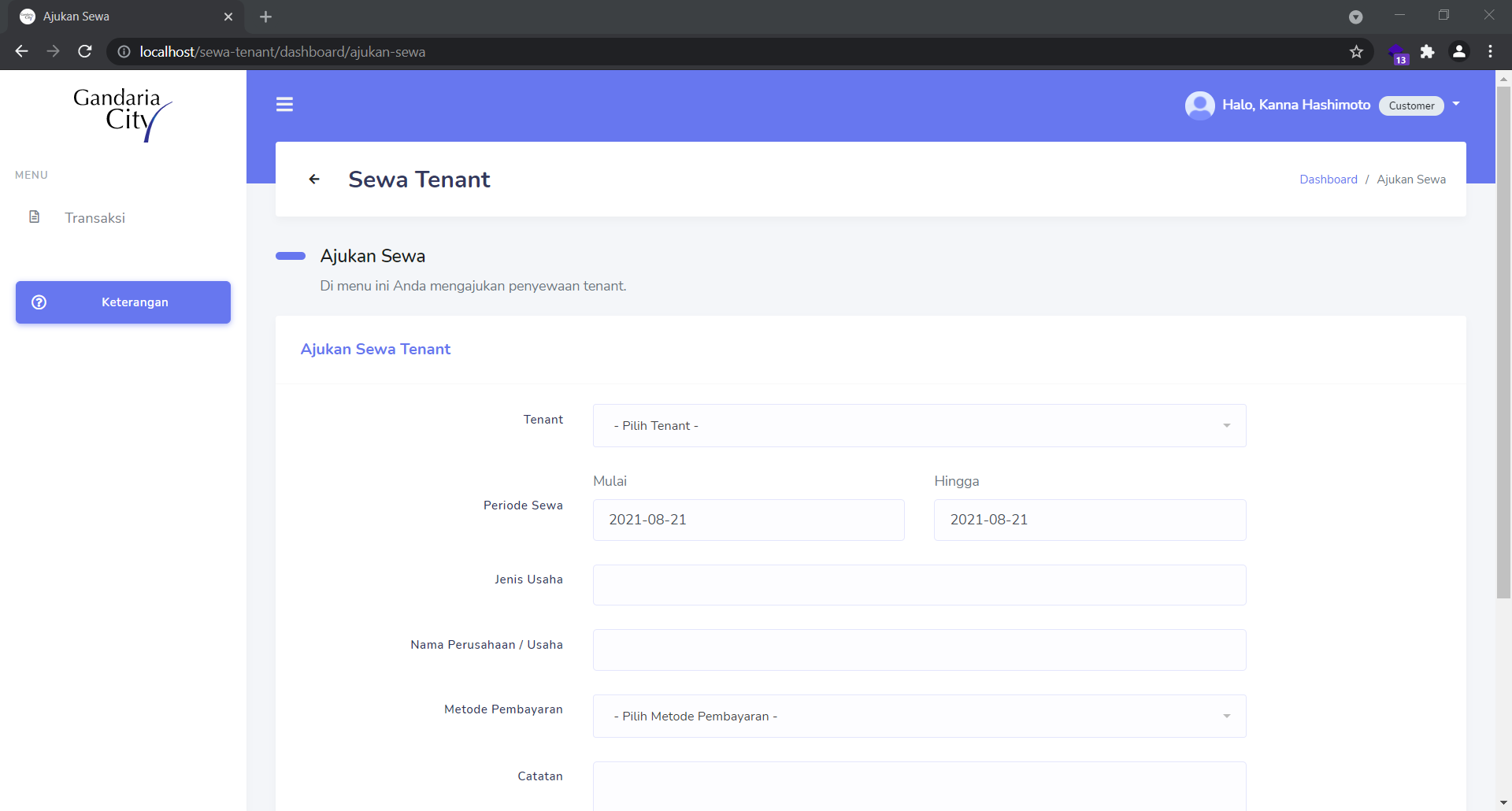Switch to the Ajukan Sewa browser tab
This screenshot has height=811, width=1512.
tap(118, 16)
